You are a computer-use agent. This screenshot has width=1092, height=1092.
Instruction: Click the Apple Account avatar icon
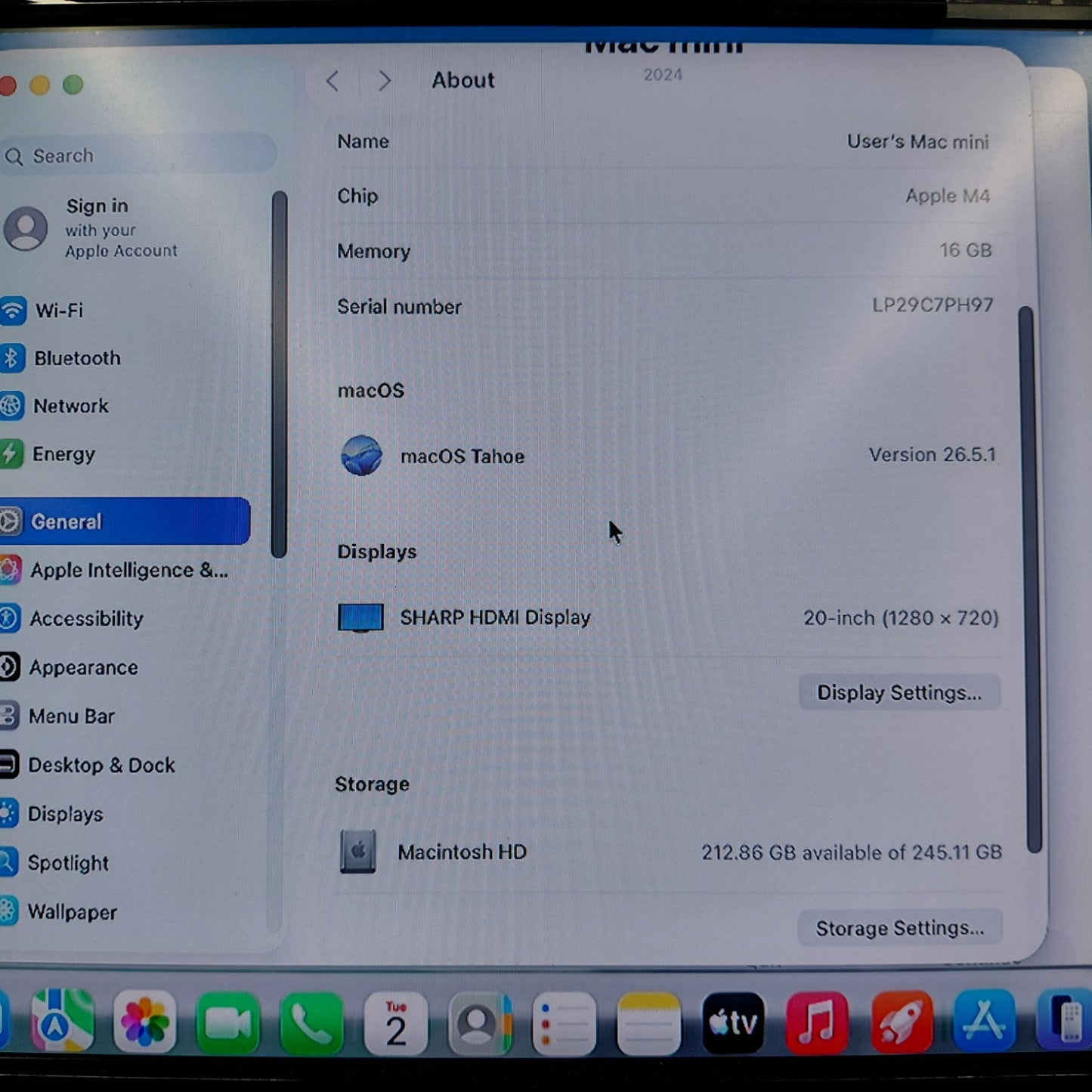tap(26, 228)
